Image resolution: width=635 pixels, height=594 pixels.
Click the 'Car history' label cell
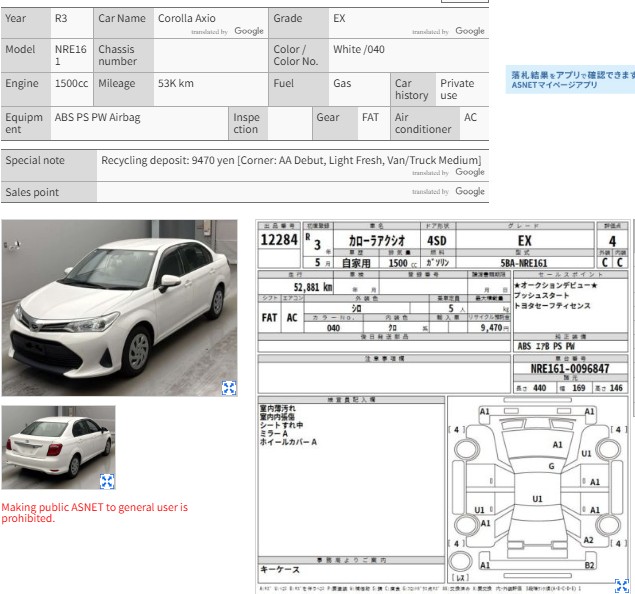click(411, 89)
